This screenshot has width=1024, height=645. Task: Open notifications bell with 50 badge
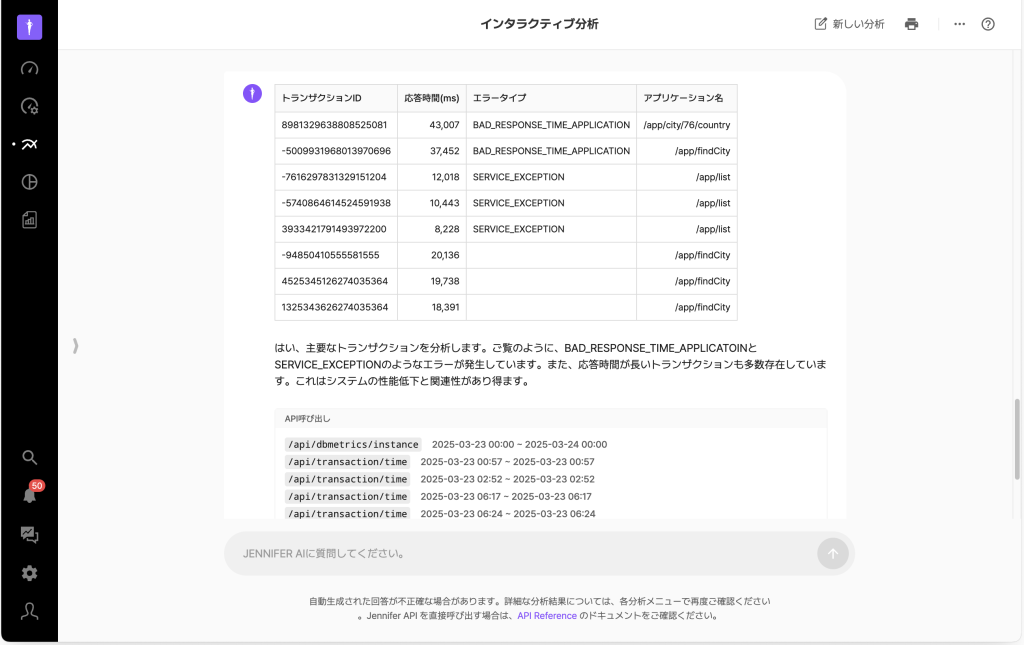click(29, 494)
